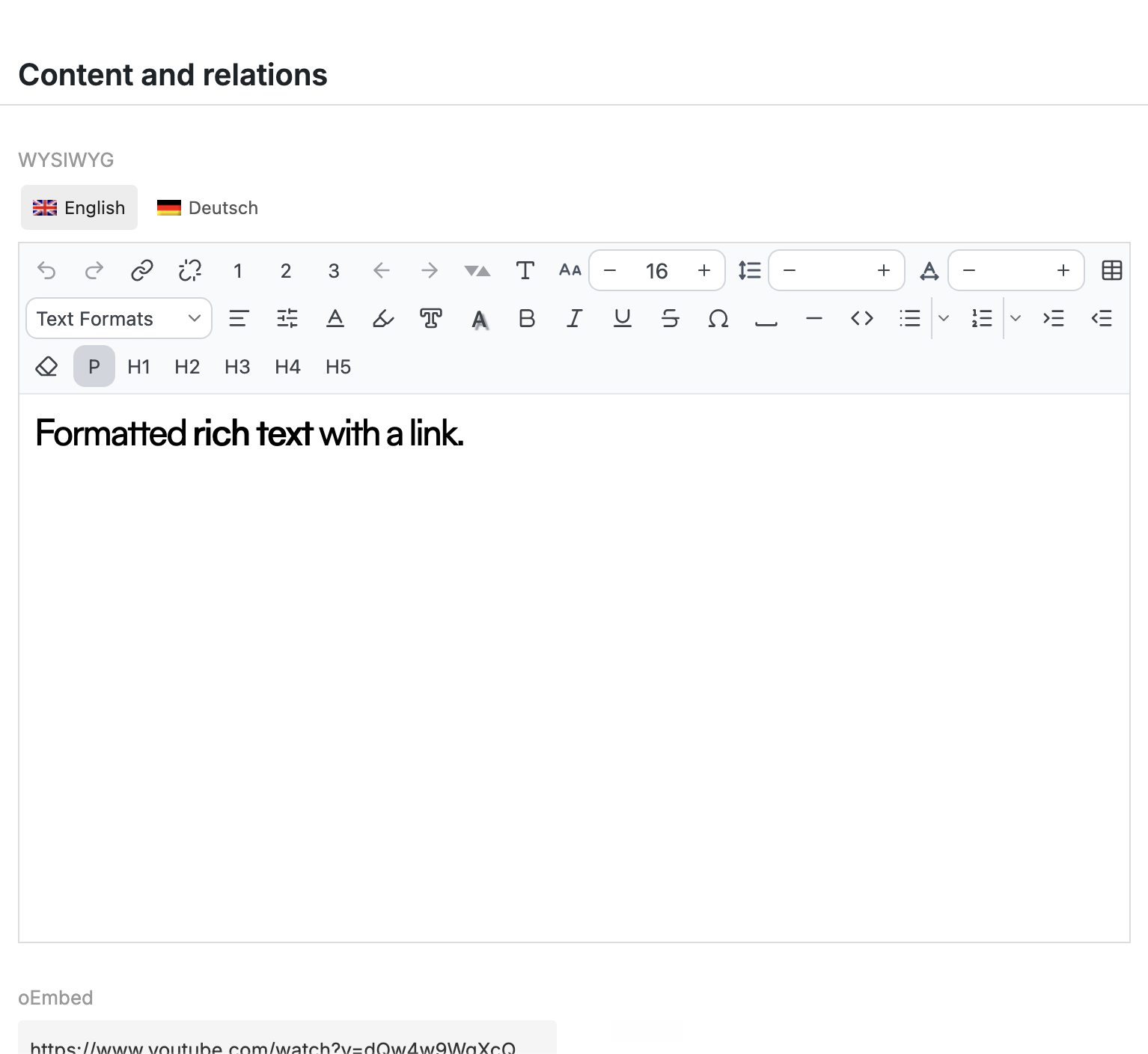This screenshot has width=1148, height=1054.
Task: Click the font family T icon
Action: (525, 270)
